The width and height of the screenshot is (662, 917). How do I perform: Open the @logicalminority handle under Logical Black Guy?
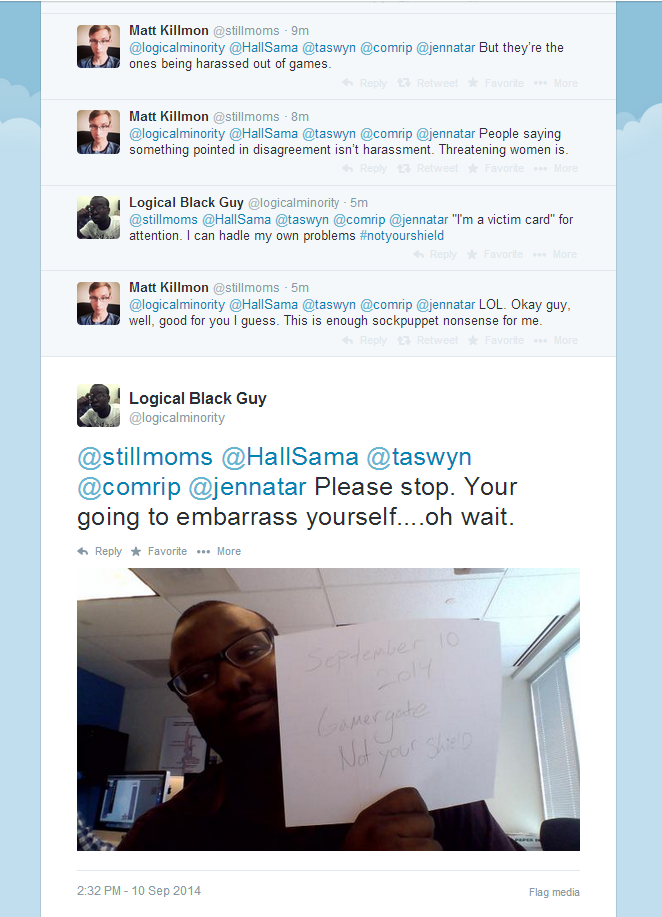coord(177,418)
